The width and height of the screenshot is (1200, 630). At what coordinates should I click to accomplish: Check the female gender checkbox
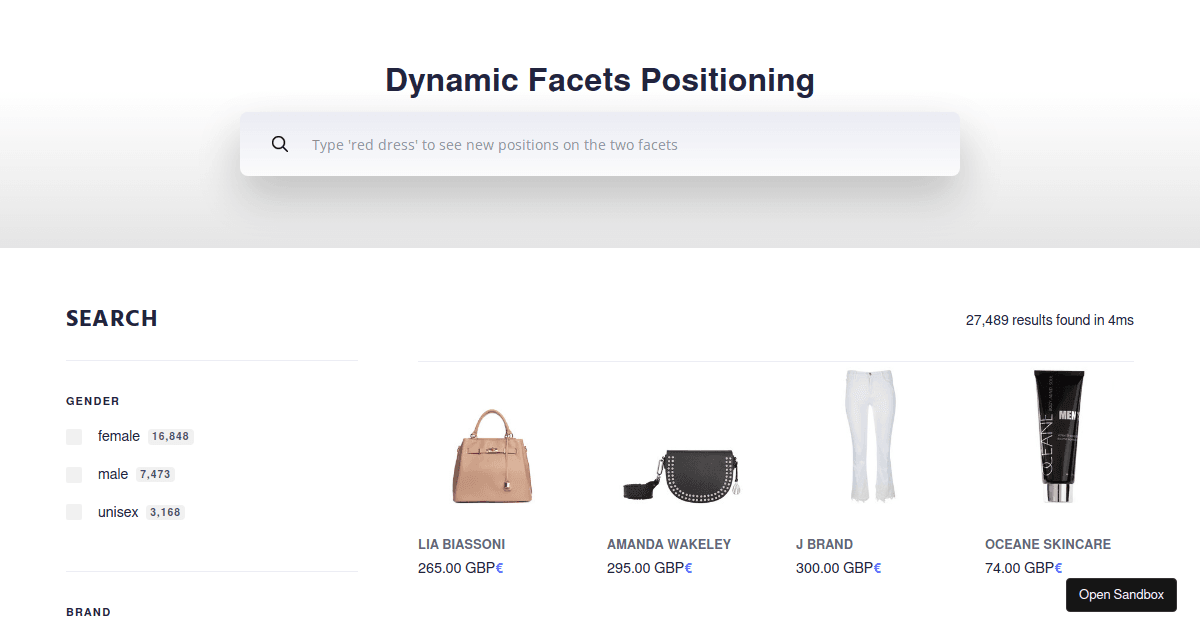click(x=74, y=437)
